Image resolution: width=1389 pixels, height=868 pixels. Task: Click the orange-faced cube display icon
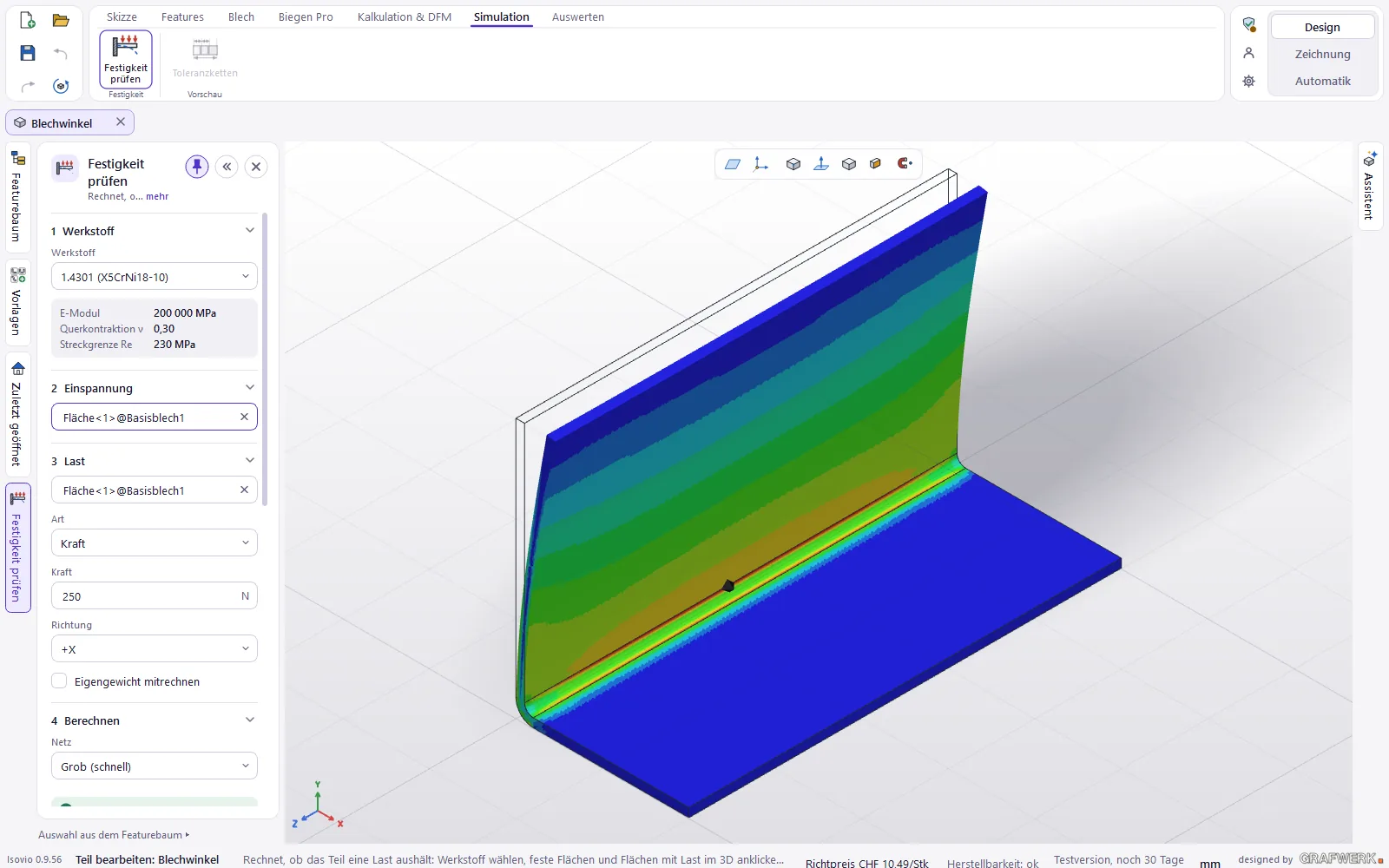pyautogui.click(x=875, y=164)
